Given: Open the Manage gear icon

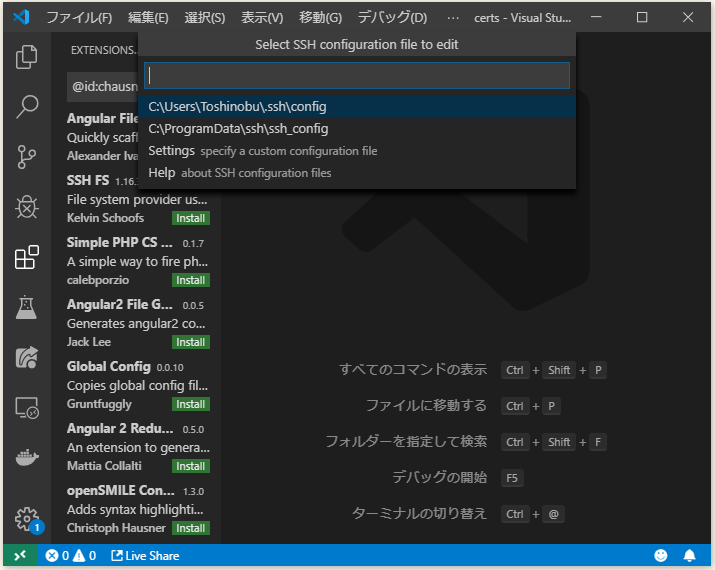Looking at the screenshot, I should click(26, 519).
